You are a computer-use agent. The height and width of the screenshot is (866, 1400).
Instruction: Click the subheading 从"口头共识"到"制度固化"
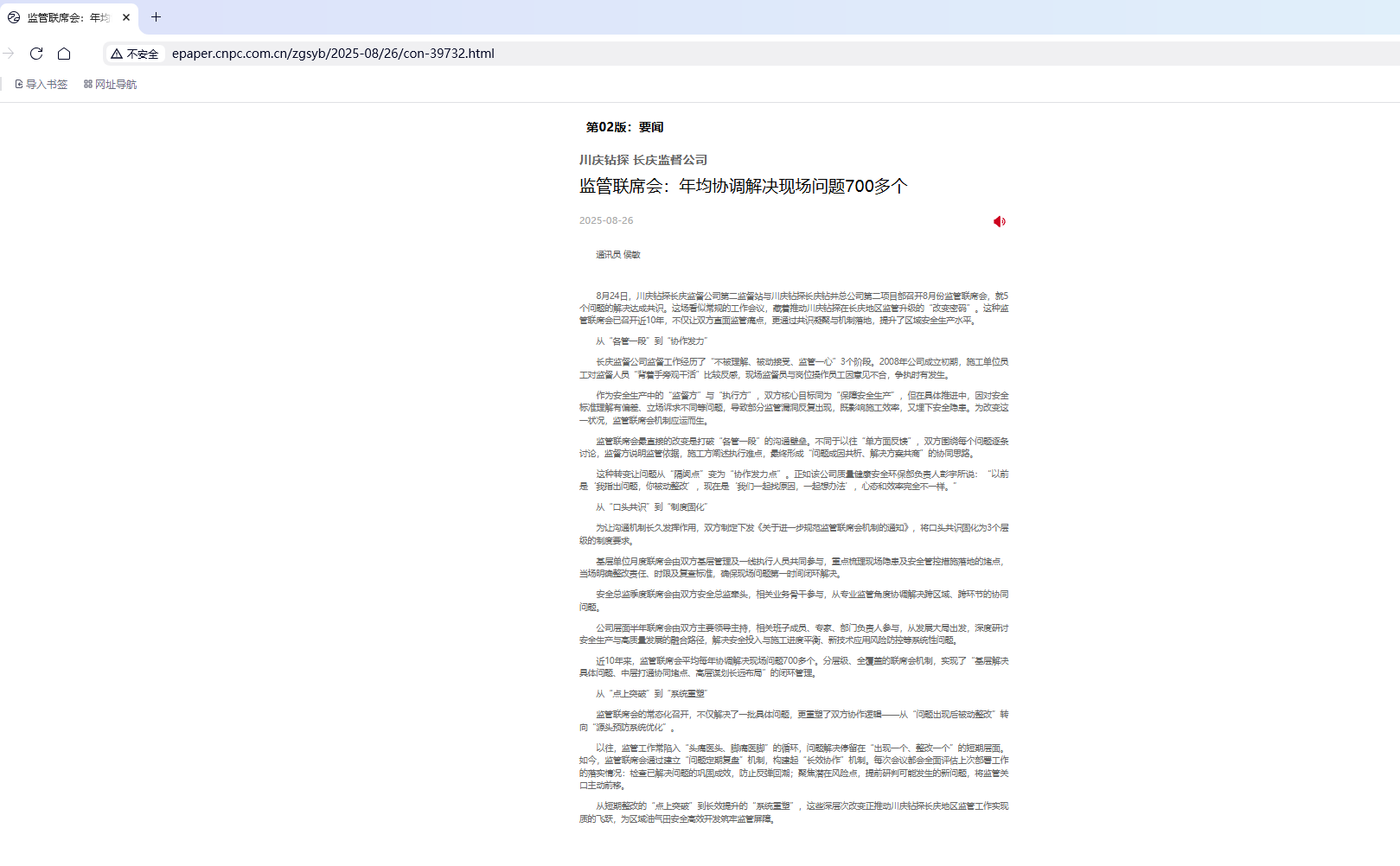(651, 507)
